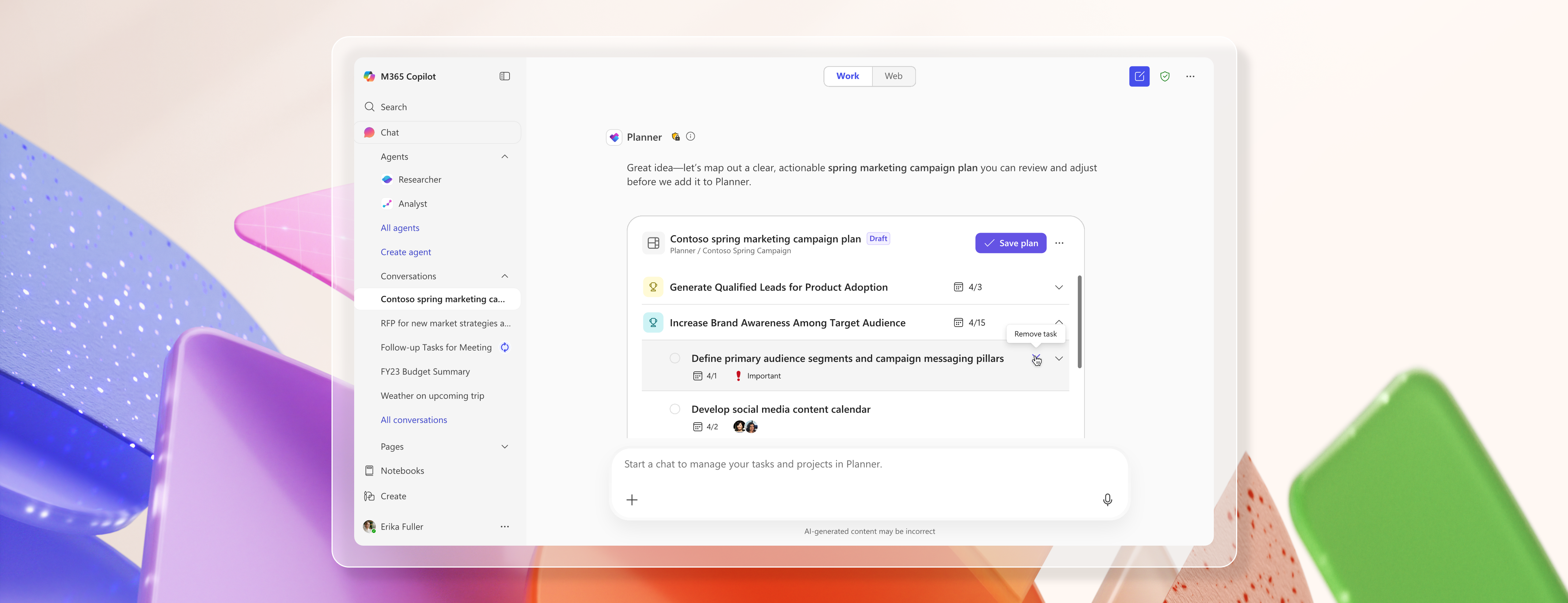Click Planner / Contoso Spring Campaign breadcrumb
The height and width of the screenshot is (603, 1568).
(730, 251)
